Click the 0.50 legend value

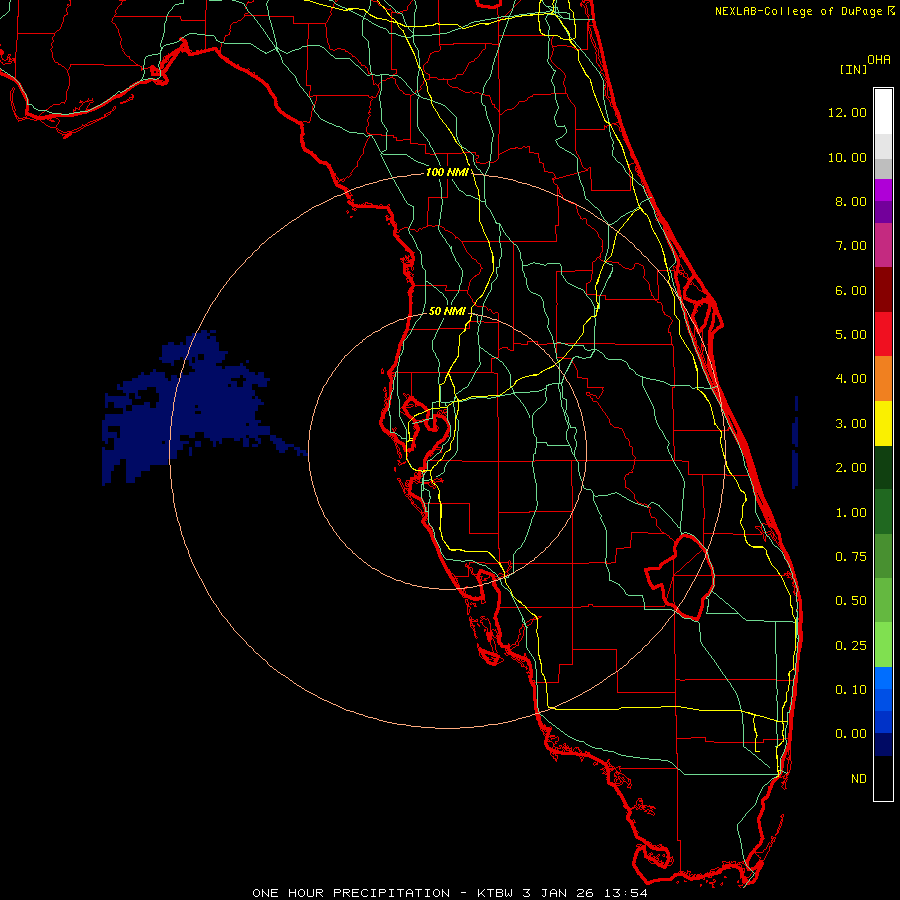coord(851,601)
